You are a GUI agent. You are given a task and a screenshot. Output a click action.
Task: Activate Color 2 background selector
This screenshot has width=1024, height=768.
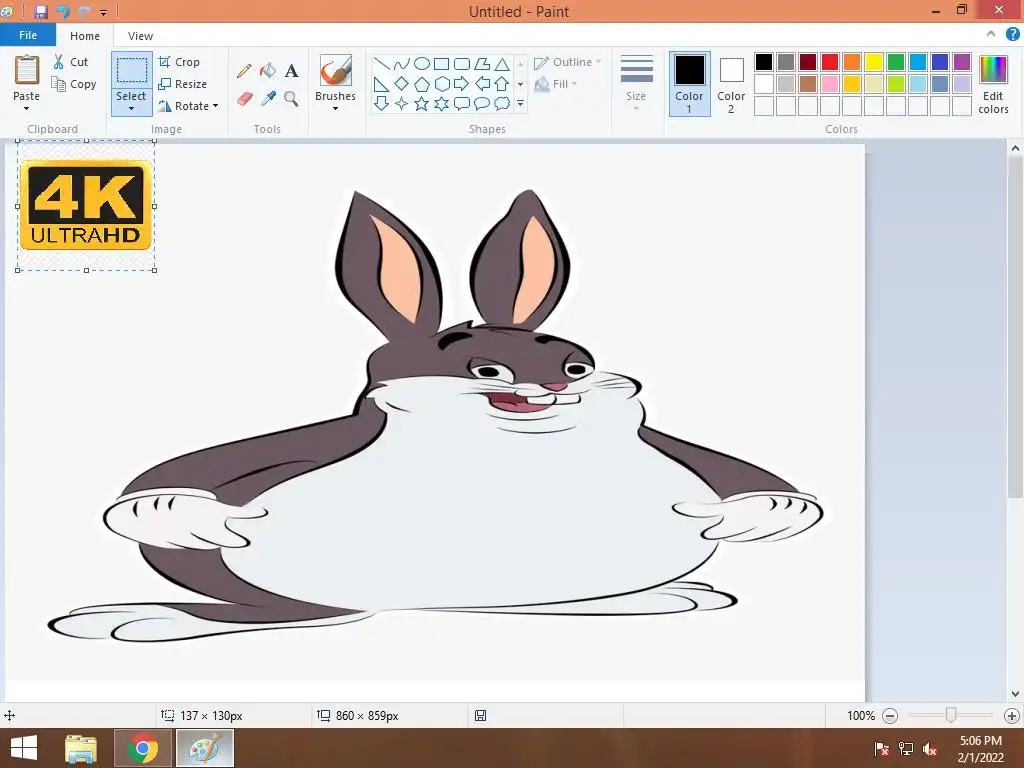(731, 84)
